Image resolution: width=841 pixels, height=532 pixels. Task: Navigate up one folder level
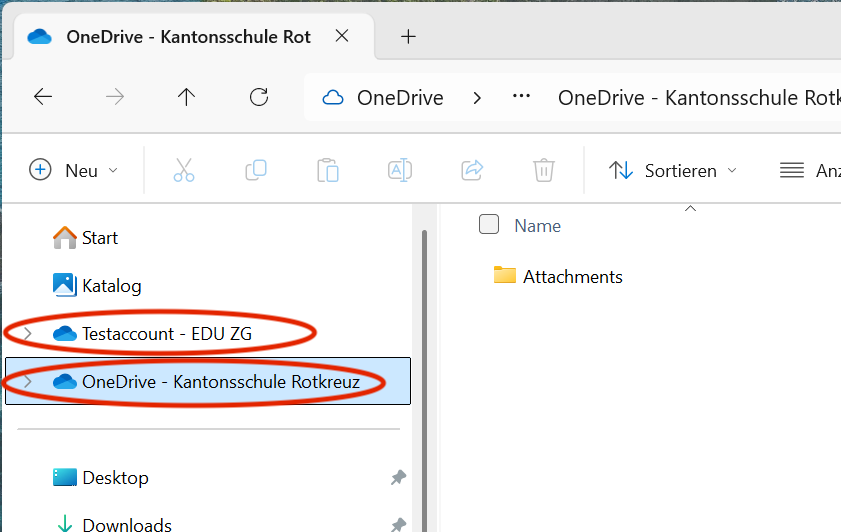coord(186,97)
